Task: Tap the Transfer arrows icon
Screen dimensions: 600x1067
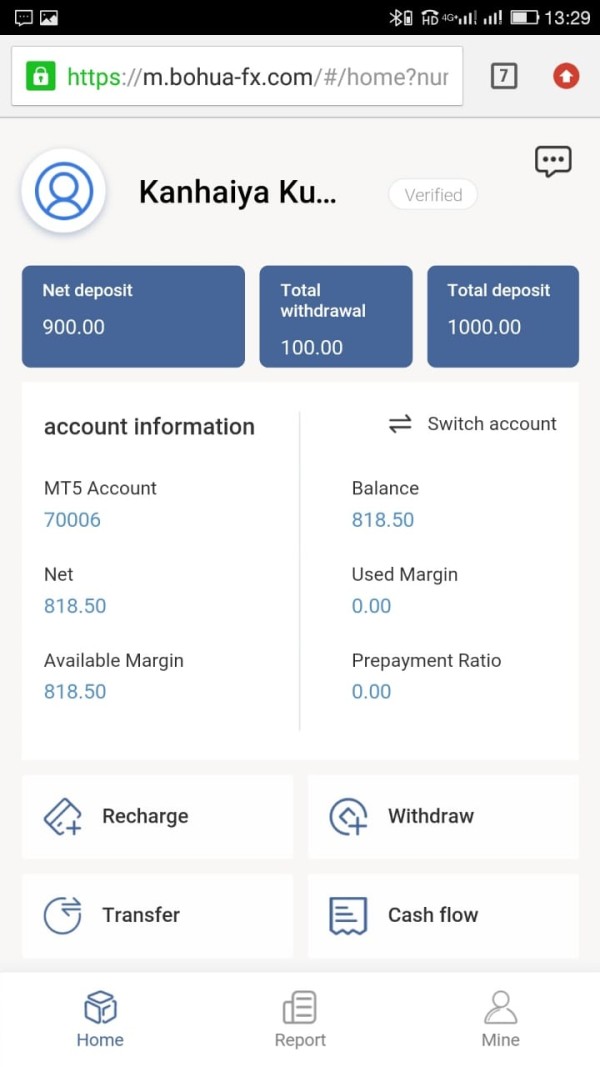Action: pyautogui.click(x=63, y=915)
